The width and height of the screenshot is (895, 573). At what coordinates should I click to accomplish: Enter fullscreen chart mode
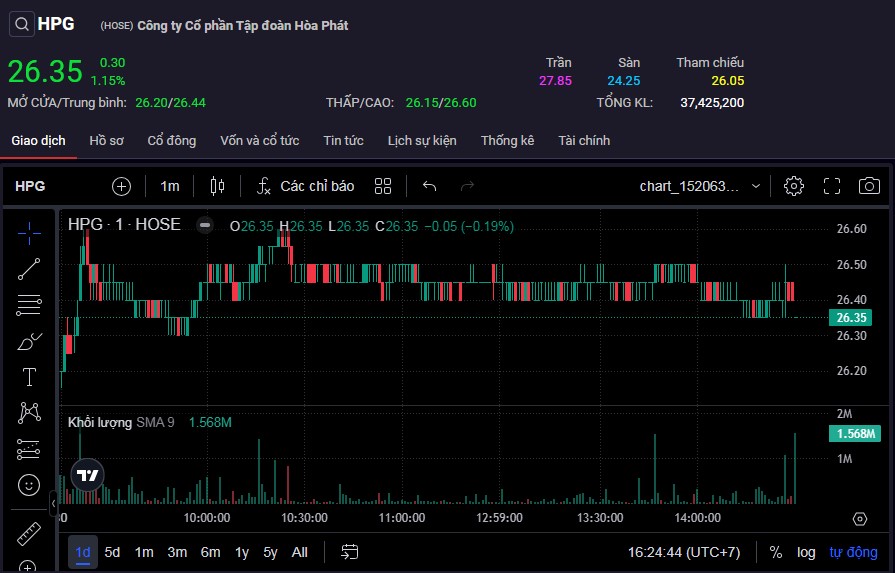[x=832, y=186]
